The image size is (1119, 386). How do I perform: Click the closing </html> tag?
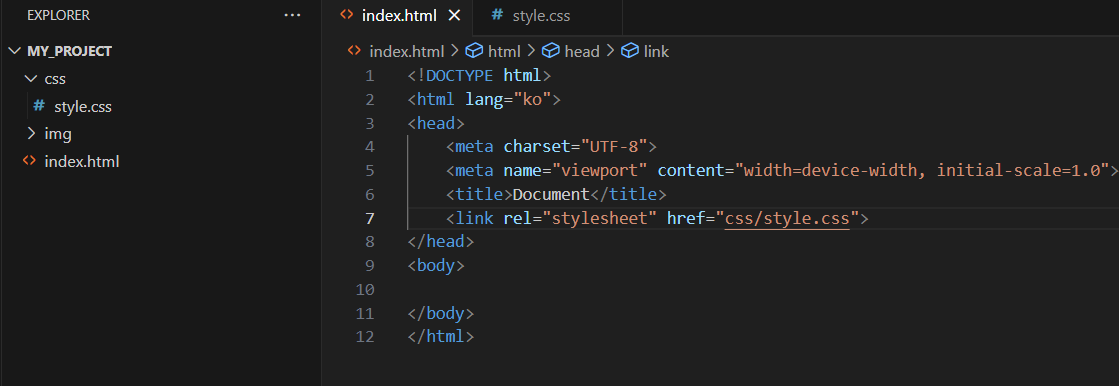tap(440, 337)
